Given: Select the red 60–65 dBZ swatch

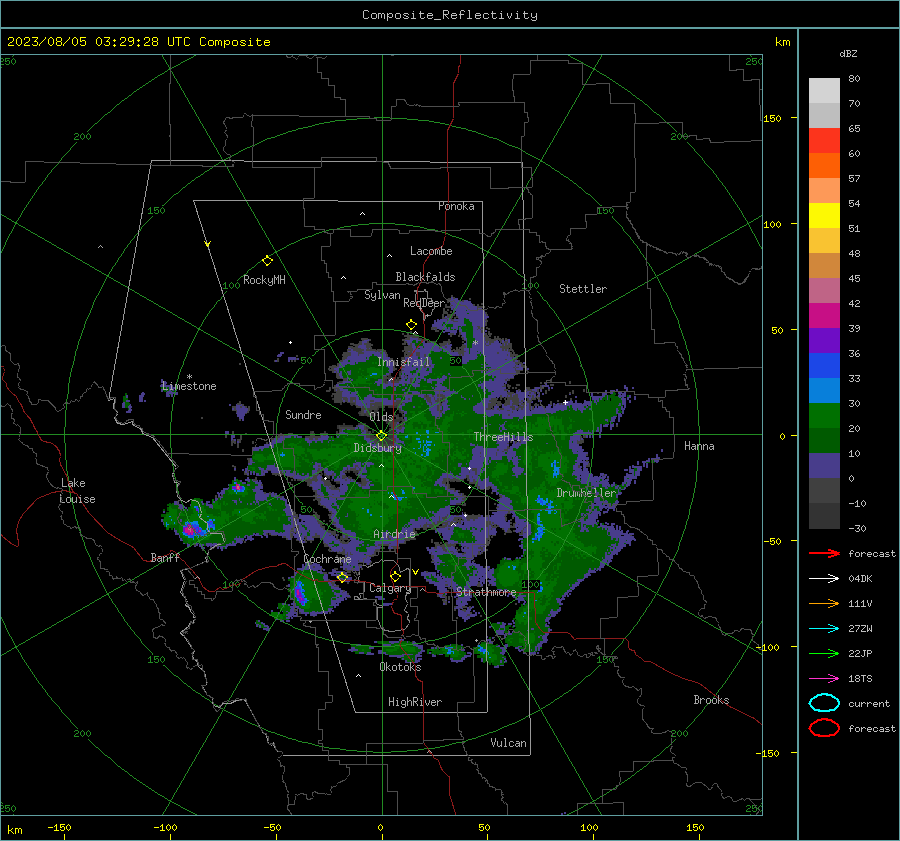Looking at the screenshot, I should 824,141.
